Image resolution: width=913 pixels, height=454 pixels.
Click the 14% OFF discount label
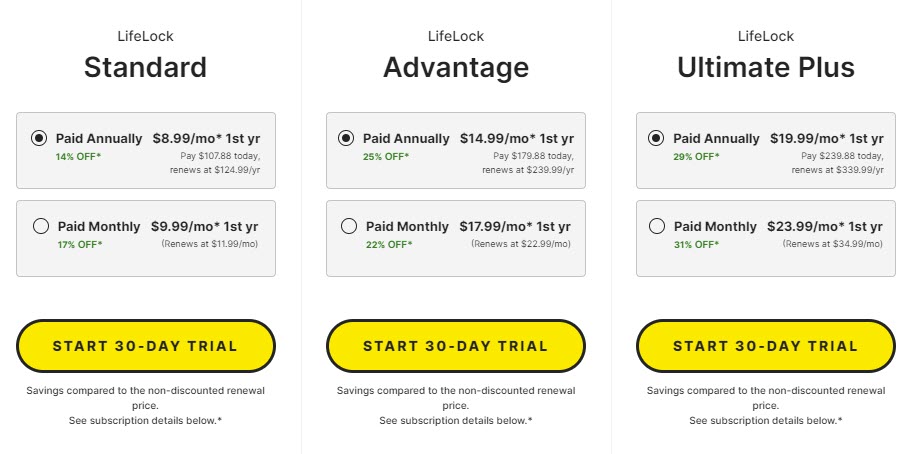tap(78, 157)
